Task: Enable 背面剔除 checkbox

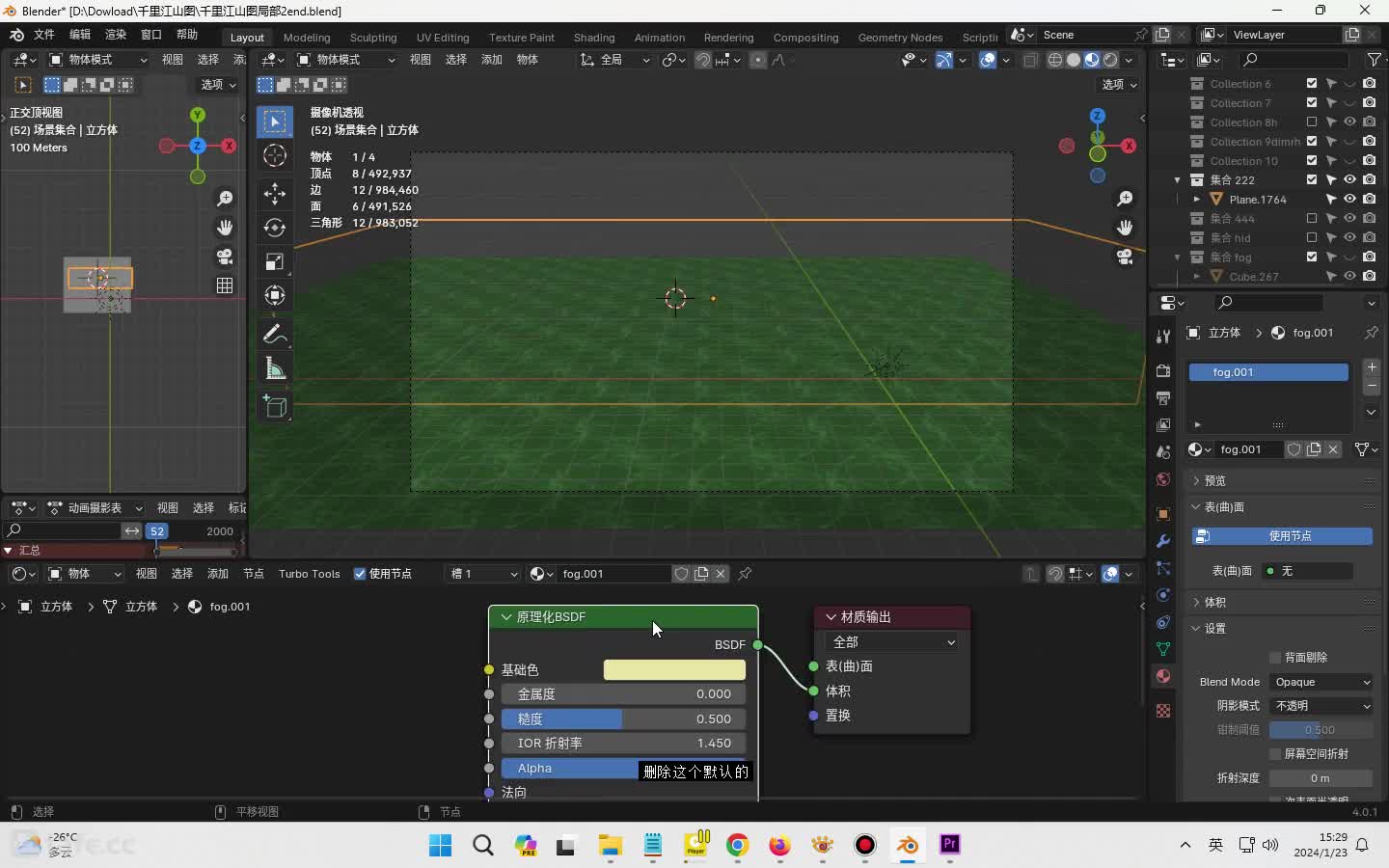Action: click(1275, 658)
